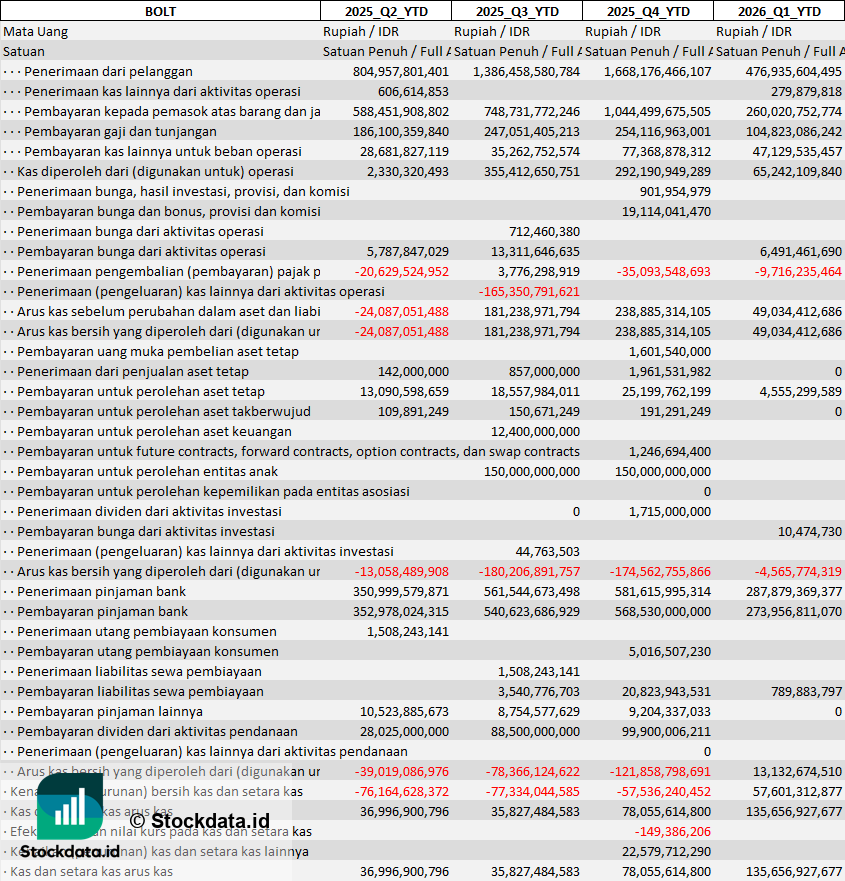Viewport: 845px width, 881px height.
Task: Select Penerimaan dividen dari aktivitas investasi row
Action: coord(422,512)
